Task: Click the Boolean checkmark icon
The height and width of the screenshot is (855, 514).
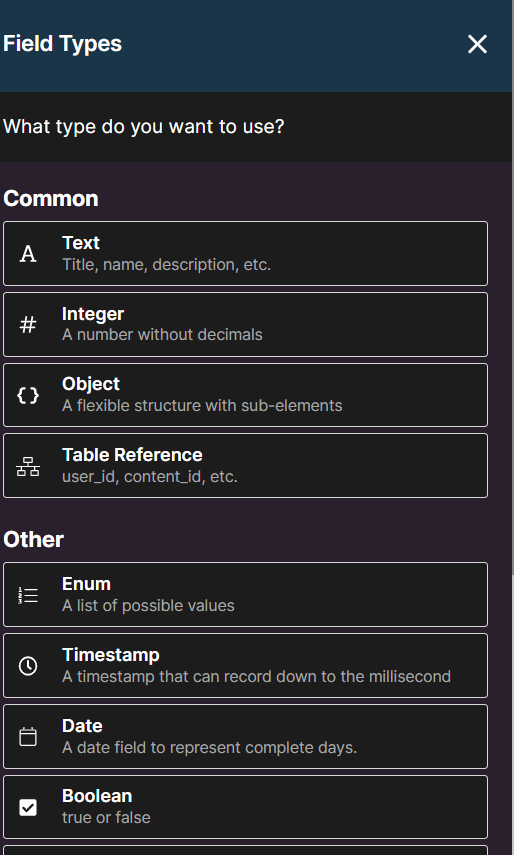Action: point(28,808)
